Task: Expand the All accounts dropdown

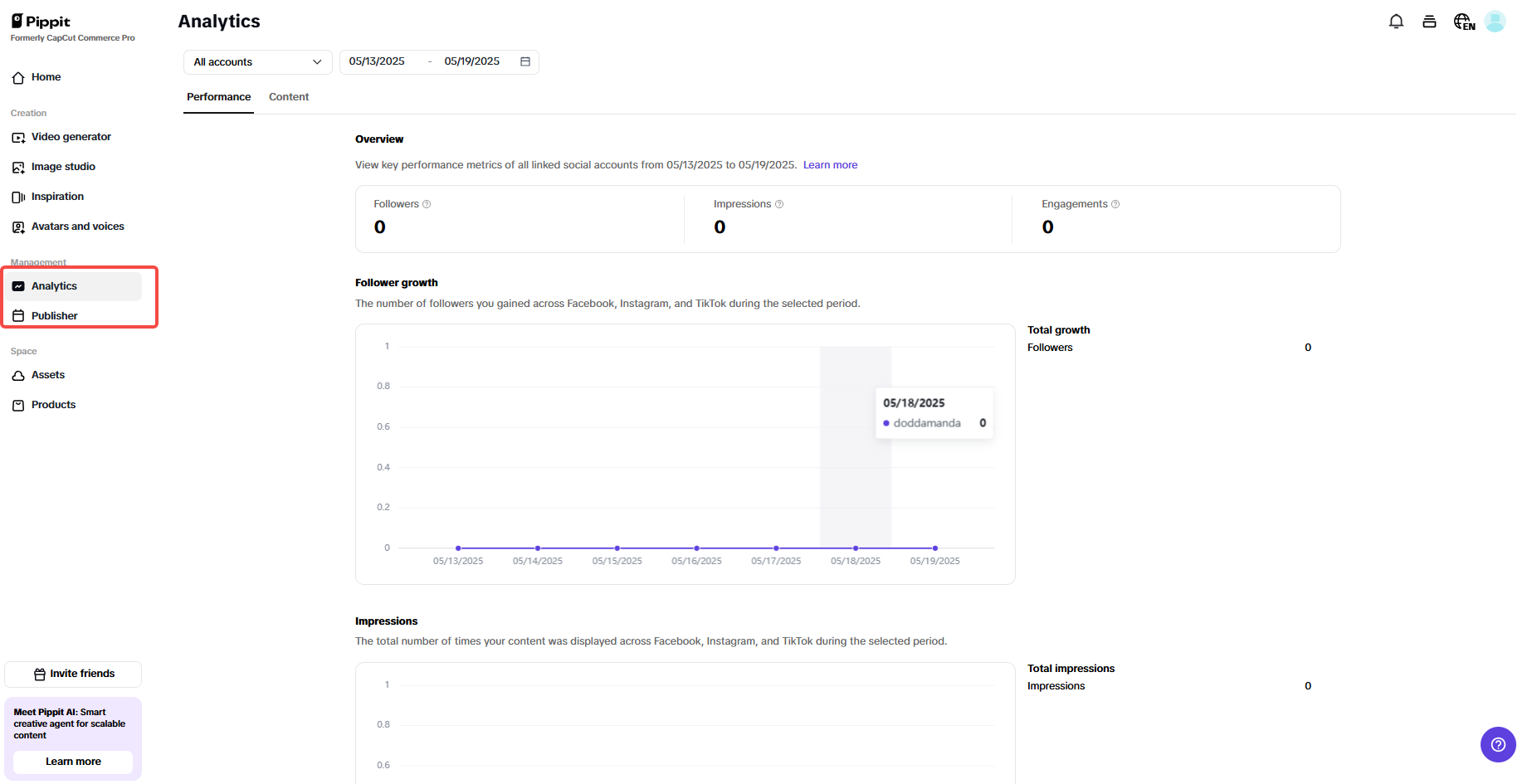Action: click(256, 61)
